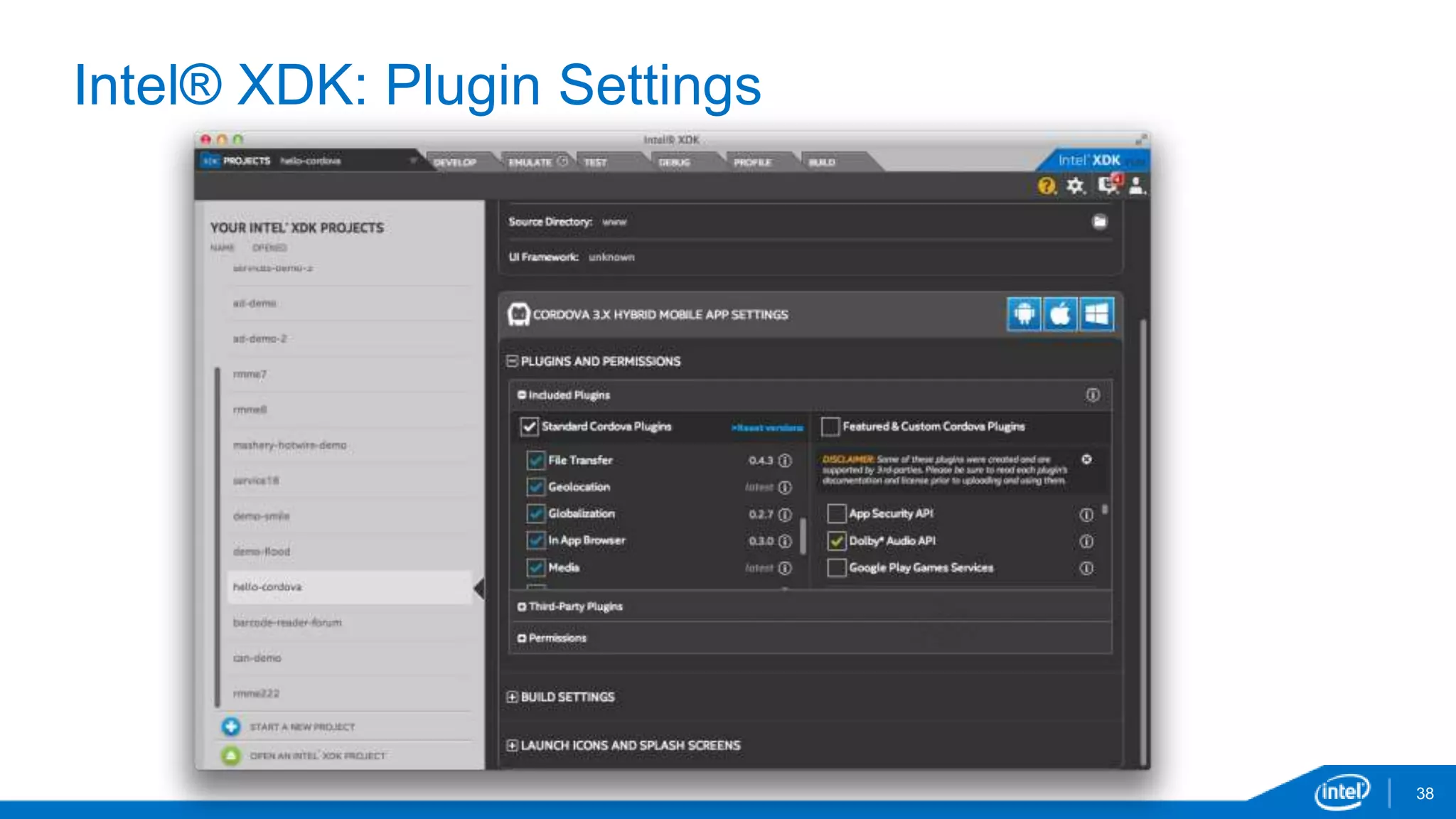Click Start a New Project
The height and width of the screenshot is (819, 1456).
pos(302,727)
